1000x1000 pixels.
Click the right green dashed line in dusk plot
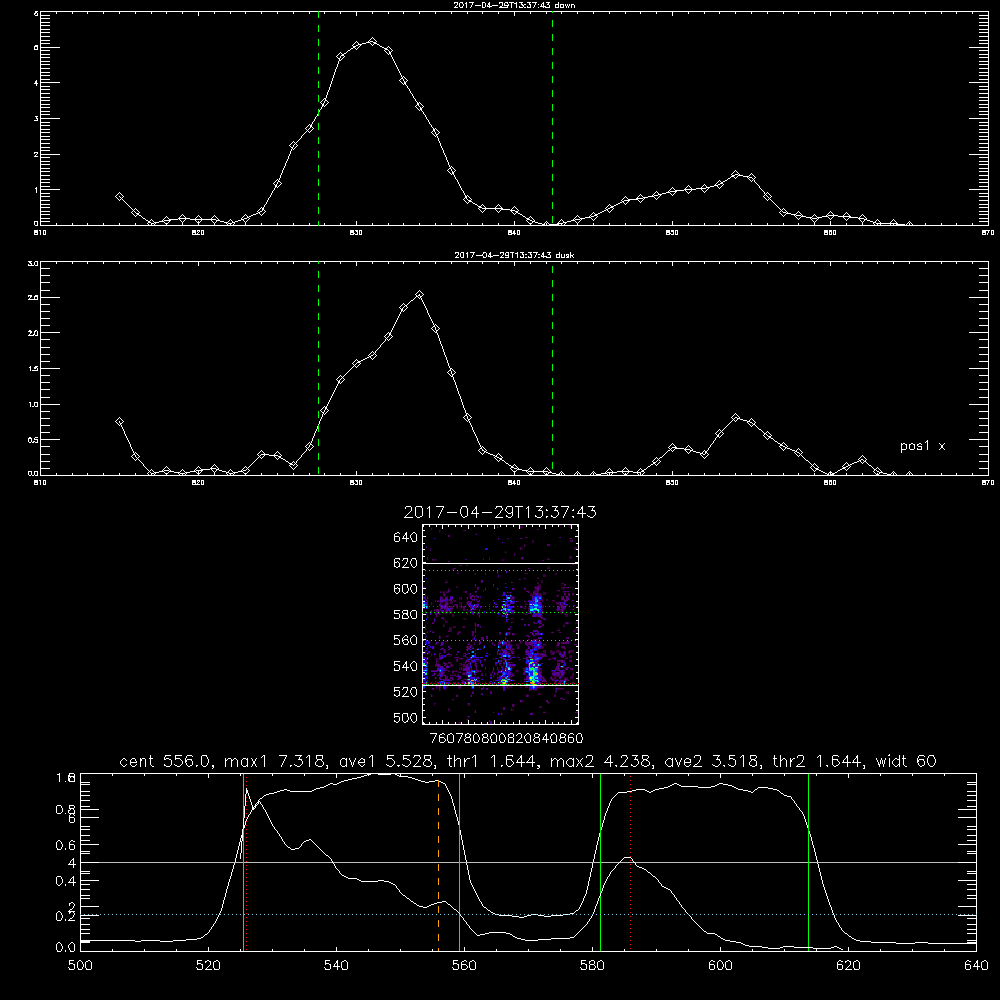click(552, 368)
